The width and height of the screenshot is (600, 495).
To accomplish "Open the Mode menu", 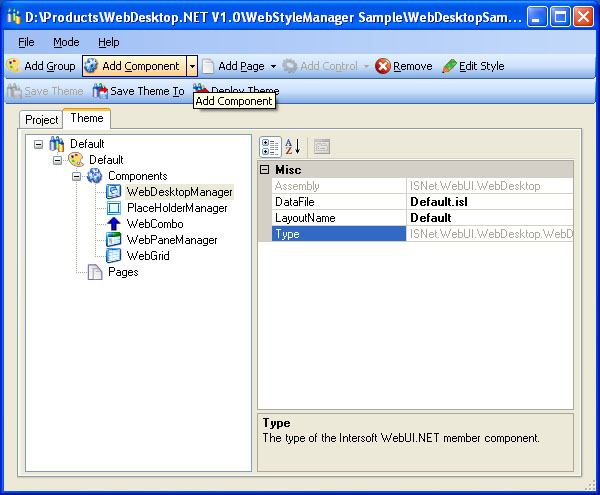I will (x=66, y=42).
